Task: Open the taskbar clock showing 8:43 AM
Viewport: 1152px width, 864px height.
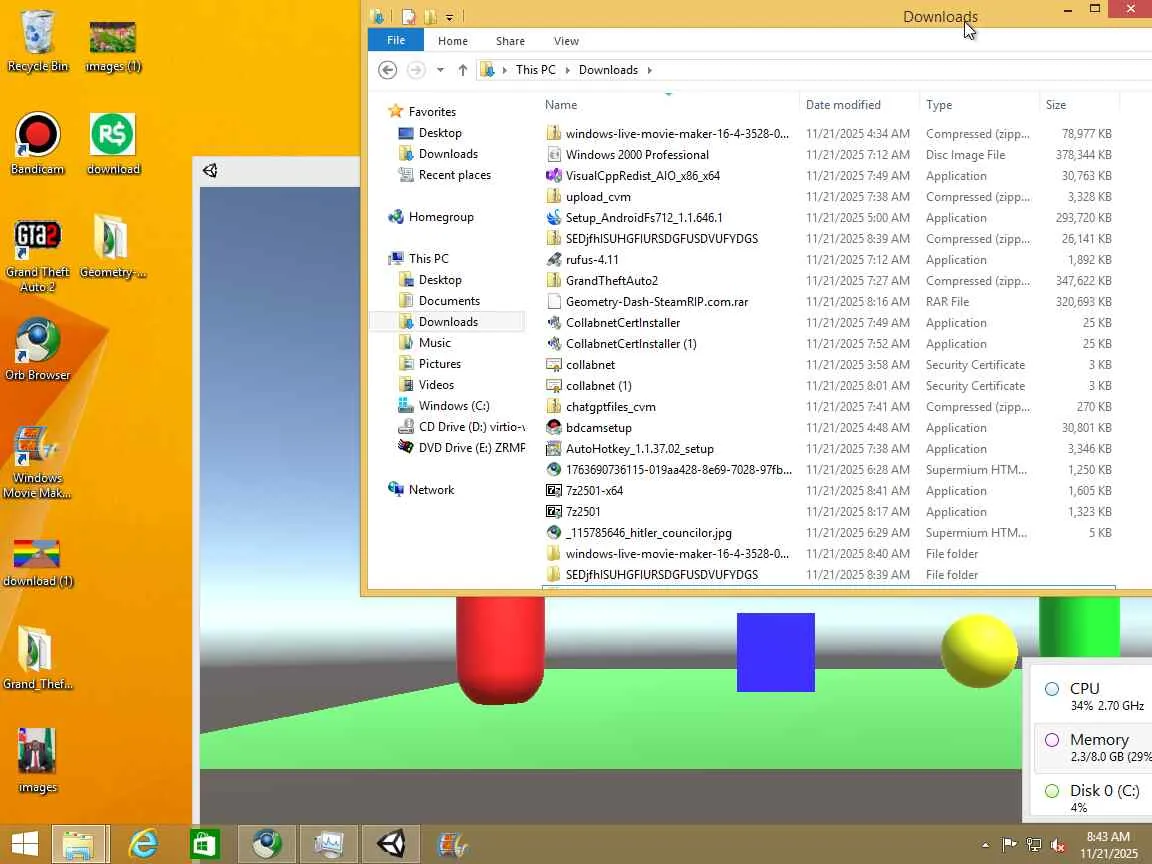Action: (1109, 845)
